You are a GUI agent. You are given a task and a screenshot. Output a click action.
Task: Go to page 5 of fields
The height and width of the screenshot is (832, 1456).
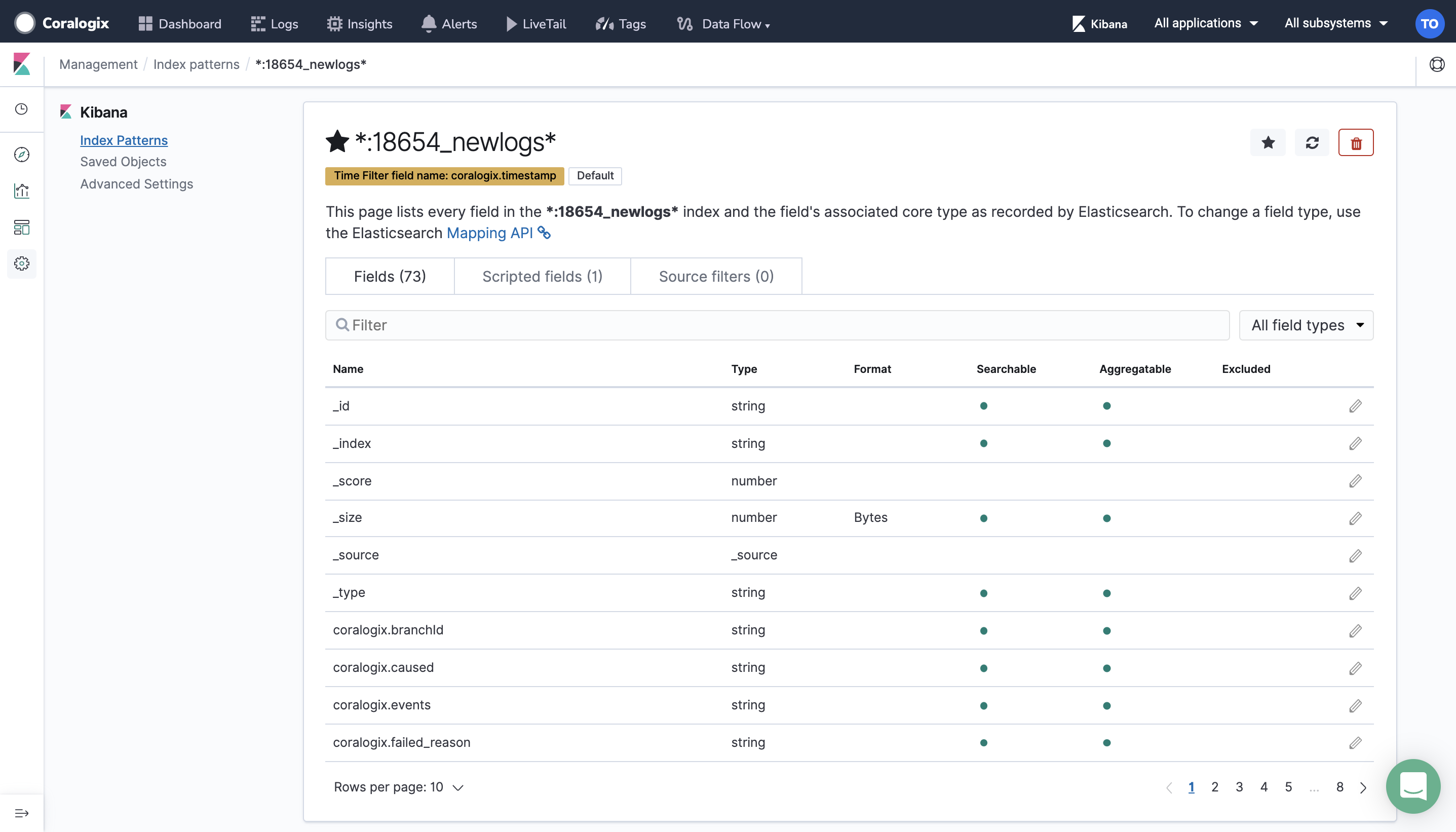(1289, 787)
